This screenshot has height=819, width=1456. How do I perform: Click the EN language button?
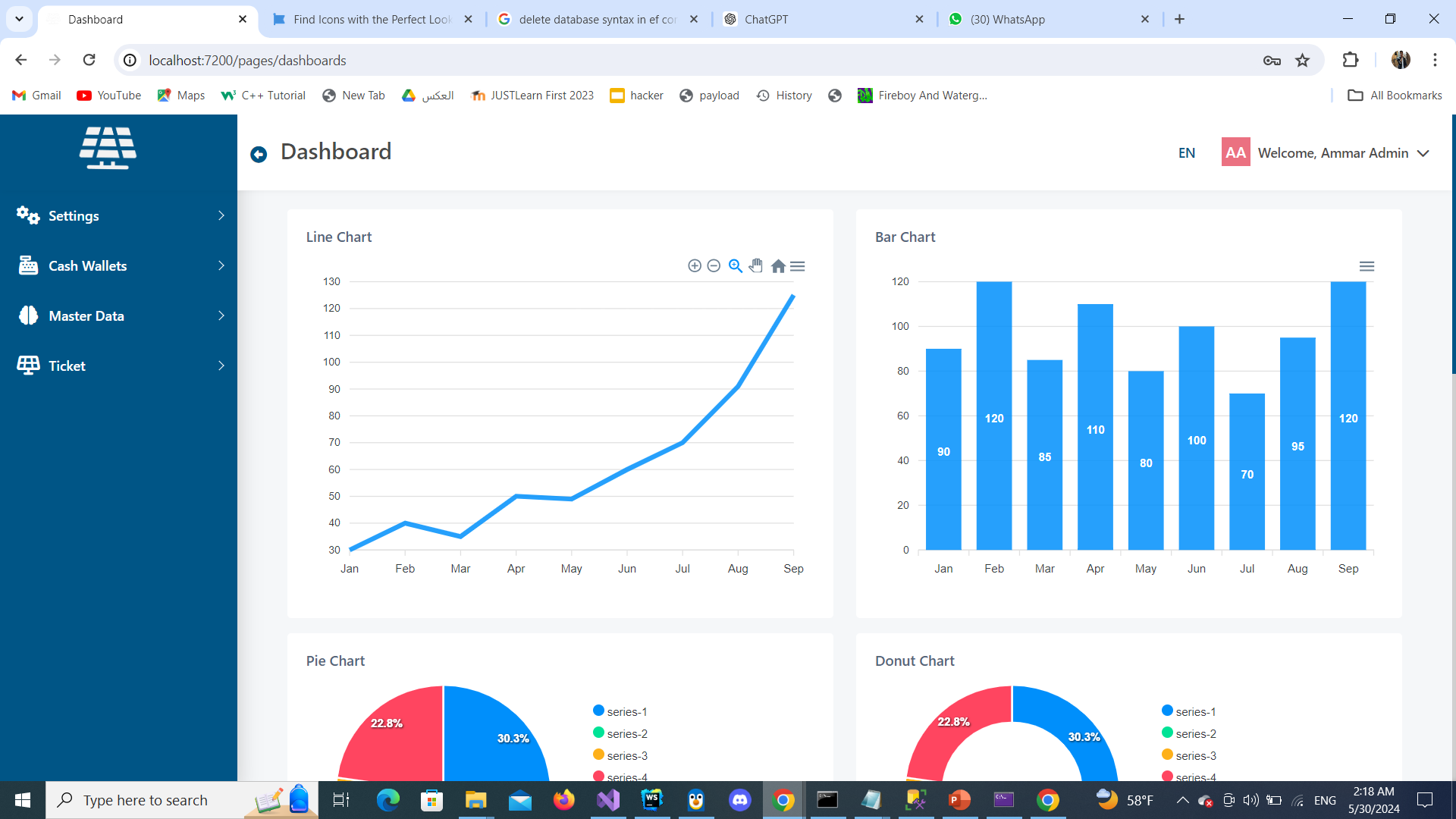(1187, 153)
